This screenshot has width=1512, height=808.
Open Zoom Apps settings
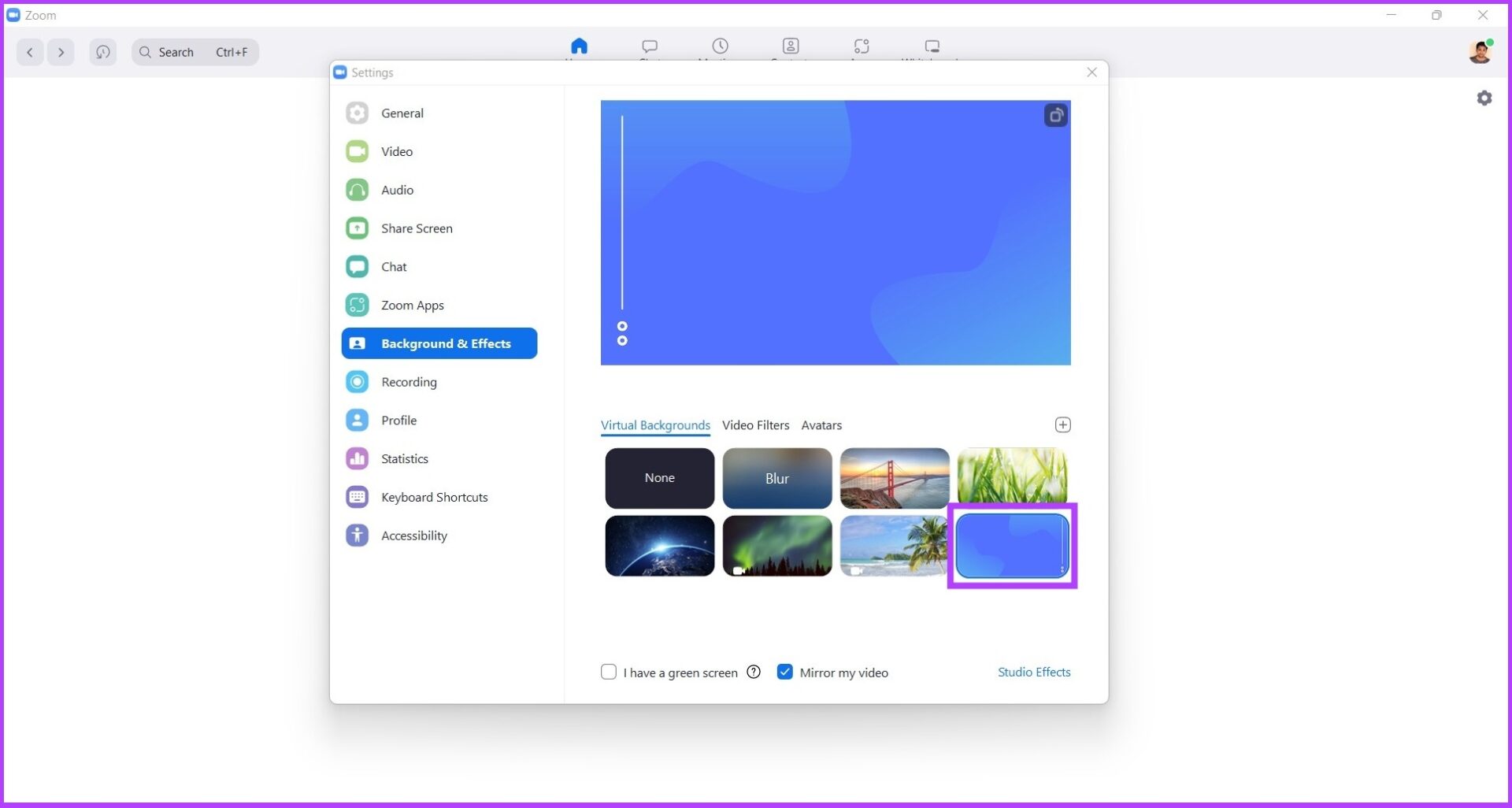439,305
